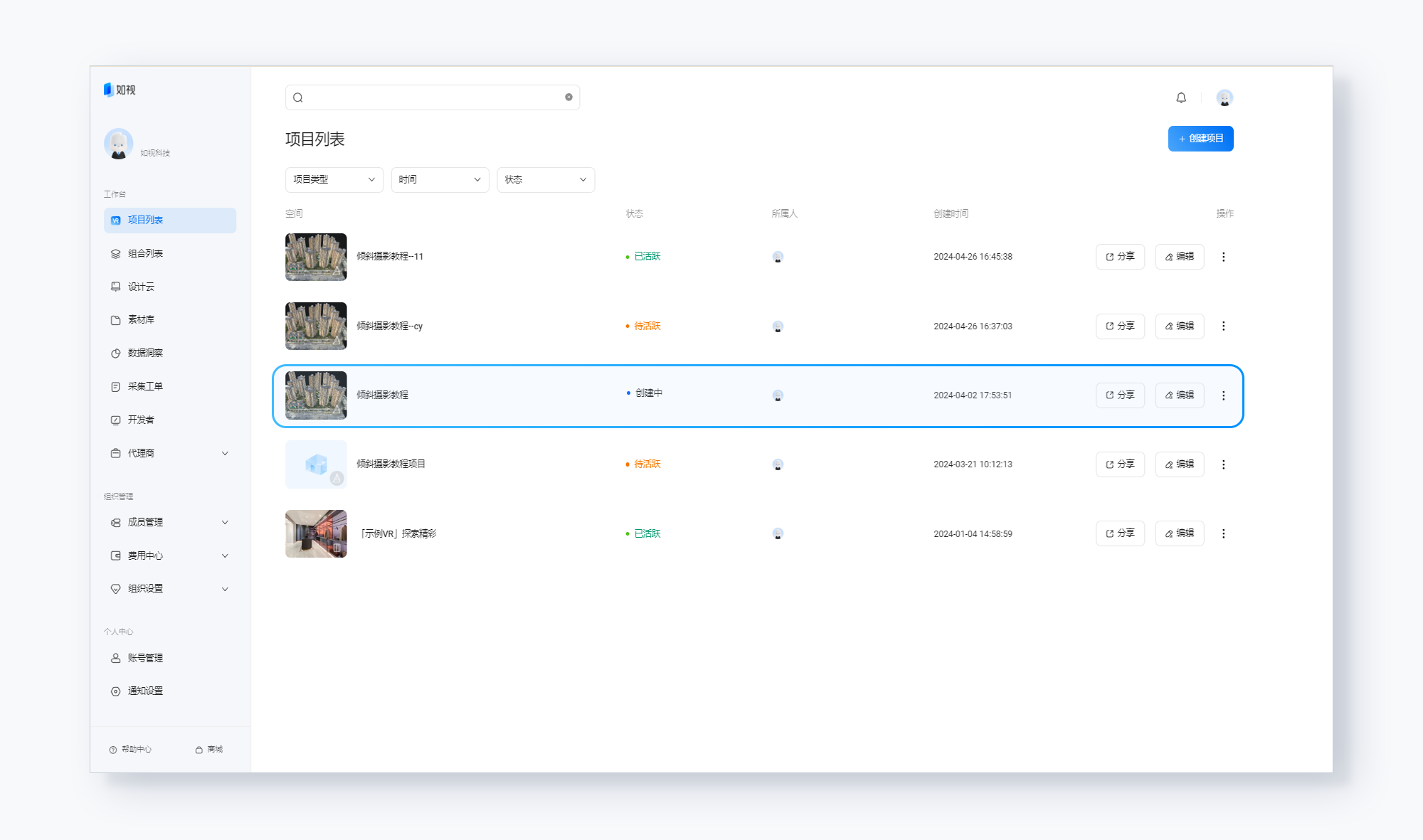Open 帮助中心 help icon link
The width and height of the screenshot is (1423, 840).
(x=130, y=749)
